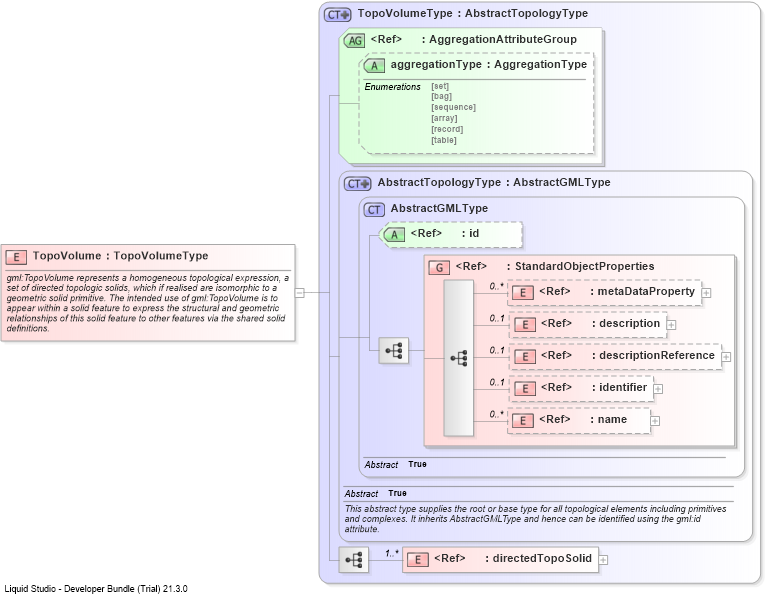Expand the directedTopoSolid element
The image size is (765, 594).
coord(603,560)
